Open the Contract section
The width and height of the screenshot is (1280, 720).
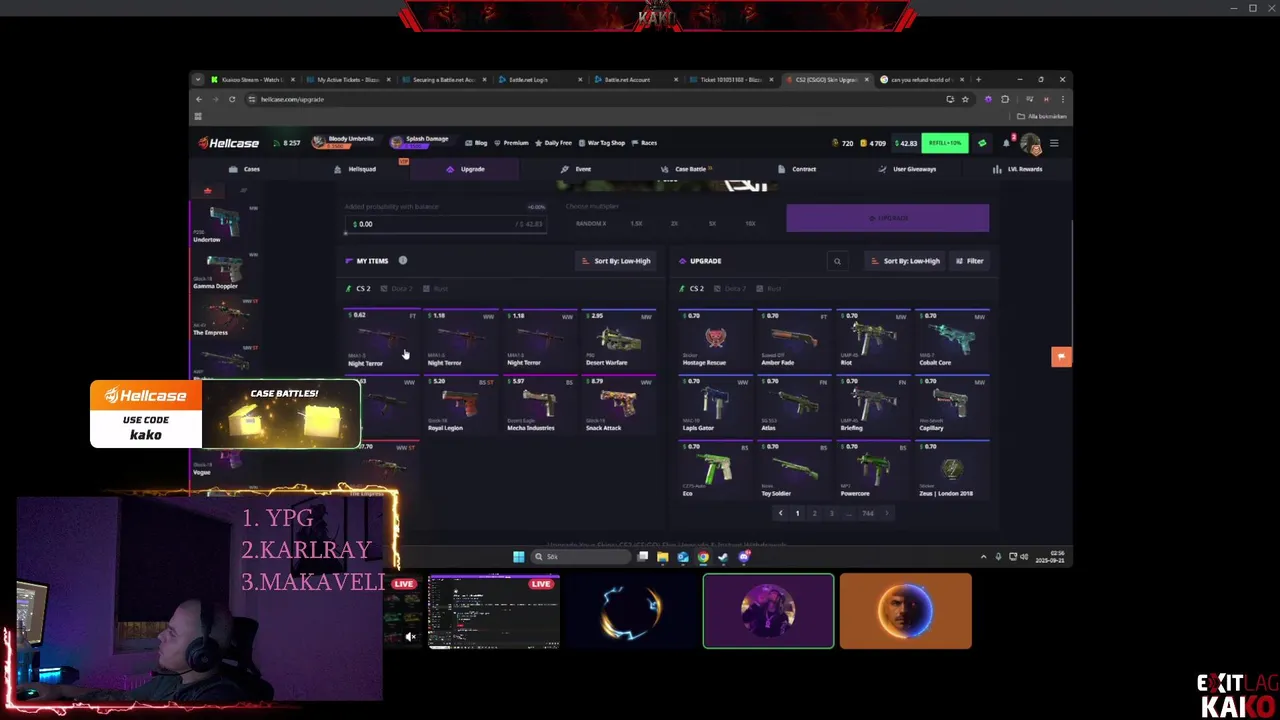(798, 169)
